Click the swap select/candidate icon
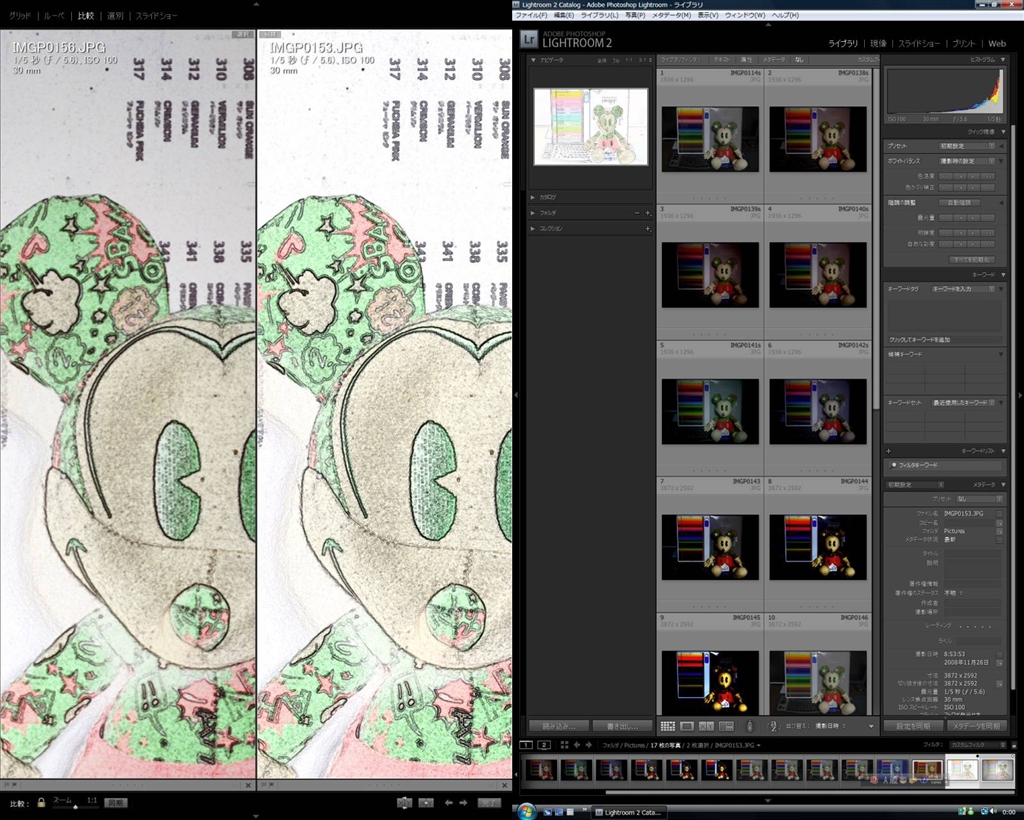Viewport: 1024px width, 820px height. click(x=404, y=803)
